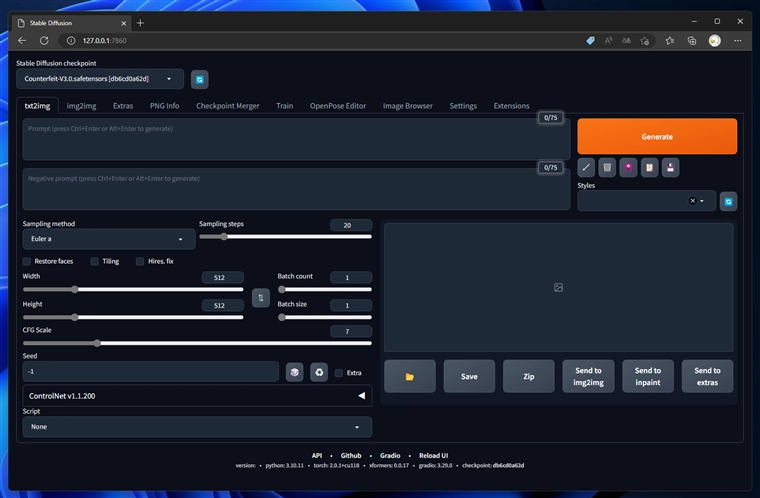Click the Reload UI link
This screenshot has height=498, width=760.
point(433,456)
